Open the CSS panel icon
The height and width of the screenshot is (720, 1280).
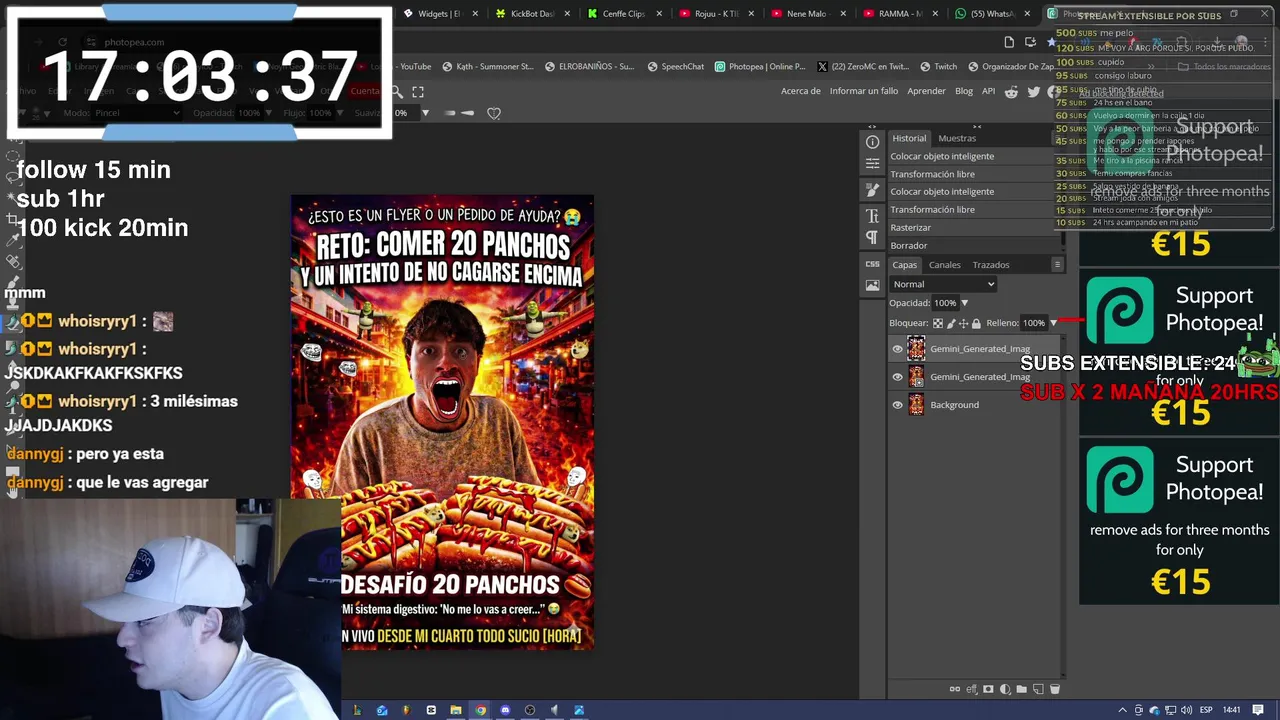872,264
